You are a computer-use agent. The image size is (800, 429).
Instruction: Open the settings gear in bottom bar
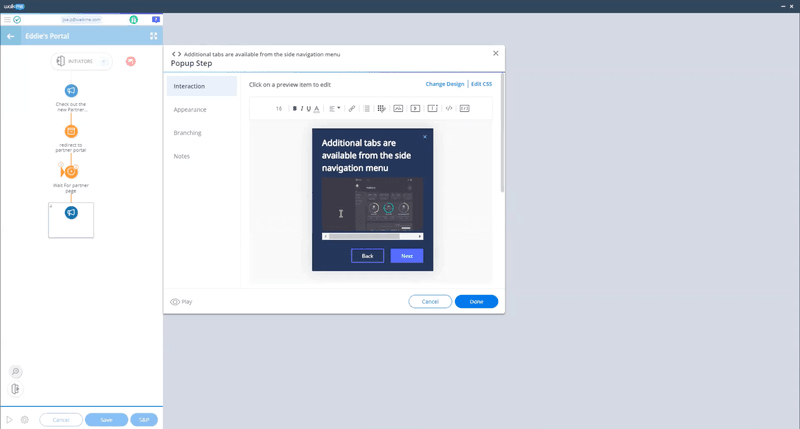(25, 420)
